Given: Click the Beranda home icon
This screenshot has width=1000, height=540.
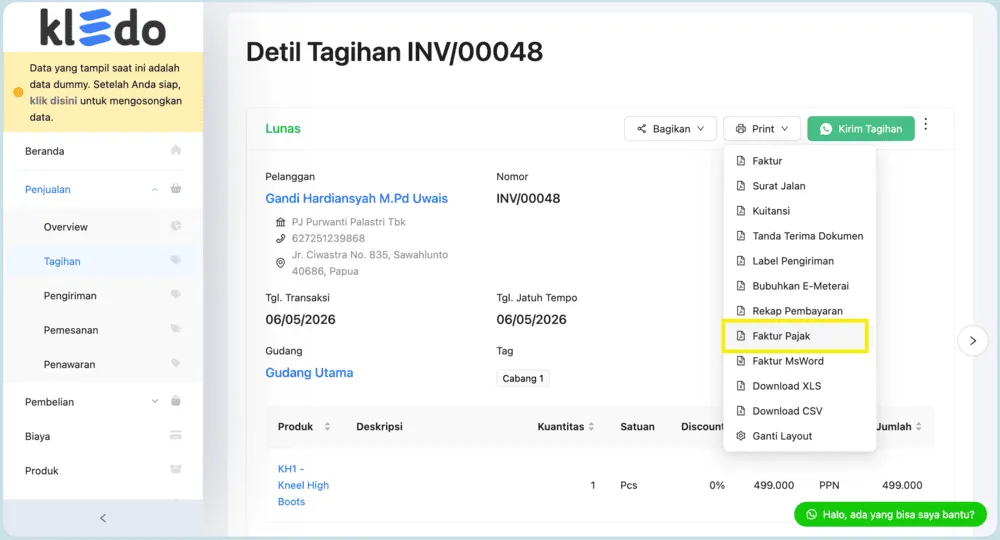Looking at the screenshot, I should click(176, 150).
